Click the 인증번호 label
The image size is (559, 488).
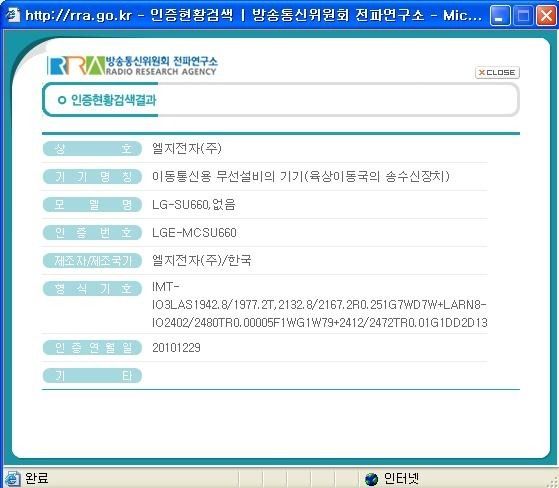tap(92, 232)
